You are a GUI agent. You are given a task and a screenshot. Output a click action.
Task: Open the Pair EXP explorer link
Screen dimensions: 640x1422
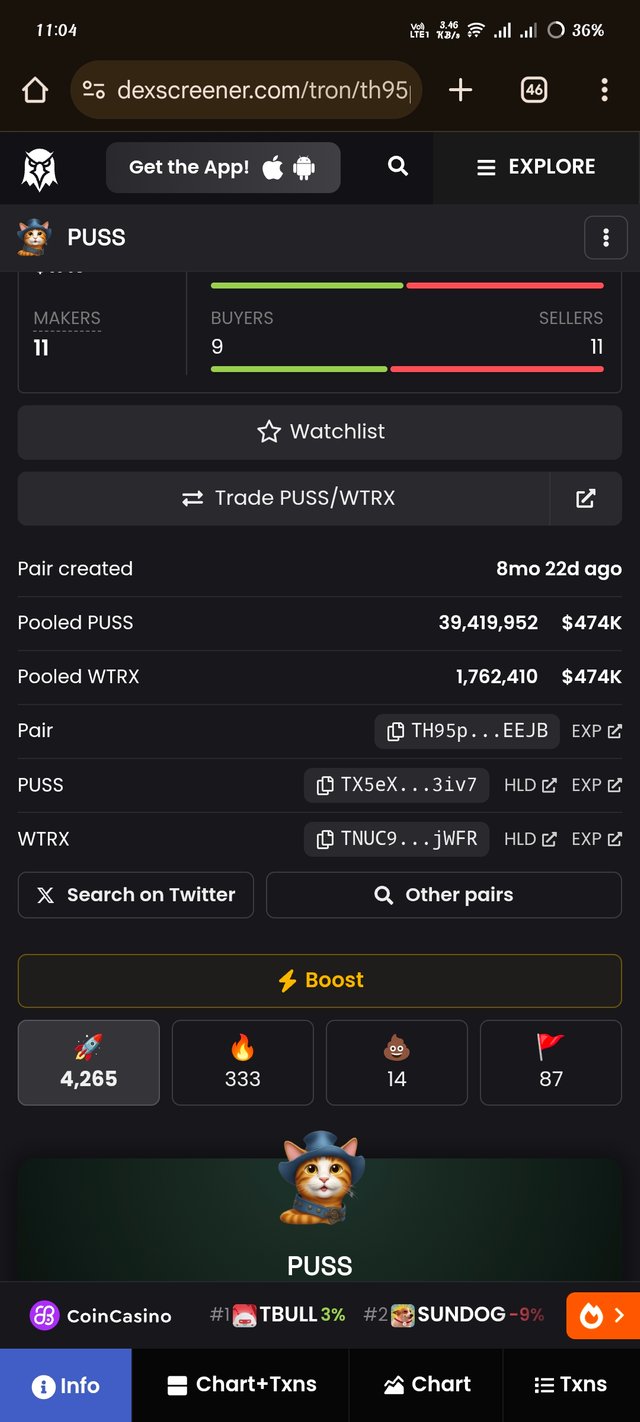(x=597, y=731)
